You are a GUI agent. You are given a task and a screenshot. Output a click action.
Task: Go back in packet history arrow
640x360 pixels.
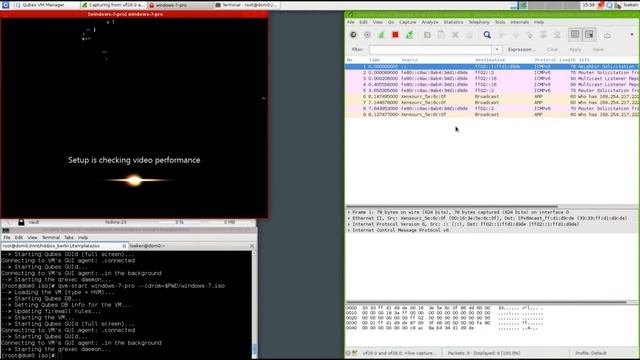point(502,35)
